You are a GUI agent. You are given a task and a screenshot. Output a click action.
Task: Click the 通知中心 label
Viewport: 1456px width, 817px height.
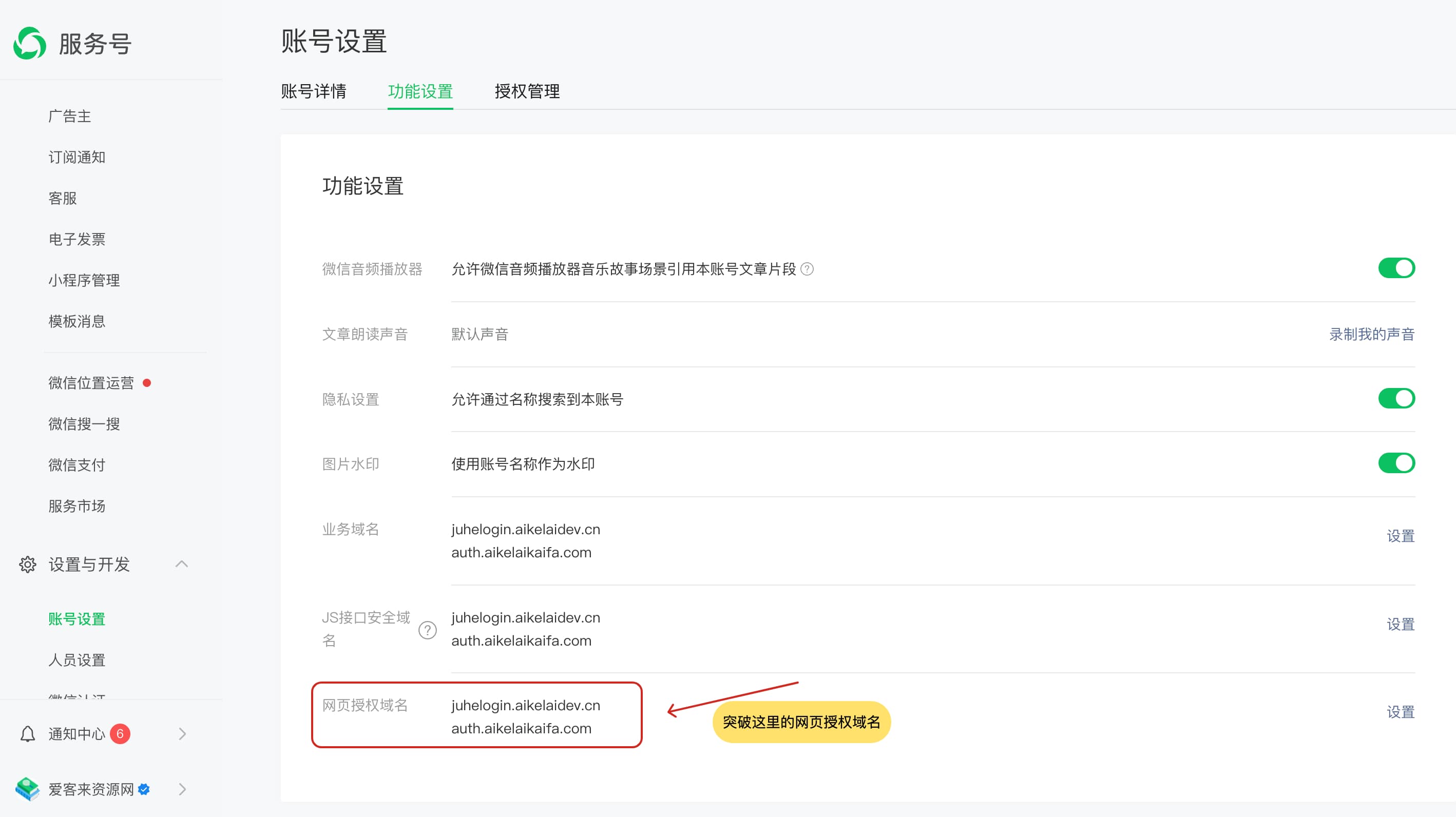coord(77,733)
